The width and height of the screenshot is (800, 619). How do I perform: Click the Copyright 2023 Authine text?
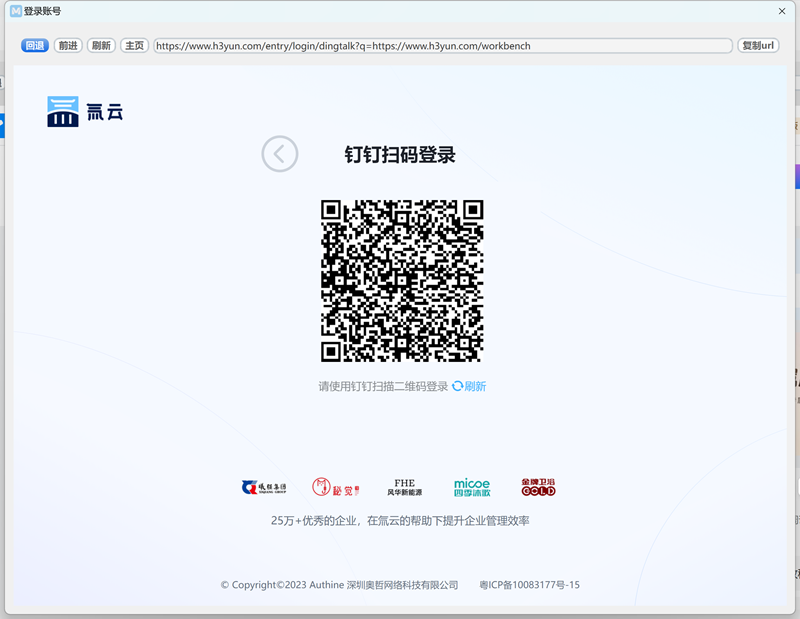pos(339,585)
